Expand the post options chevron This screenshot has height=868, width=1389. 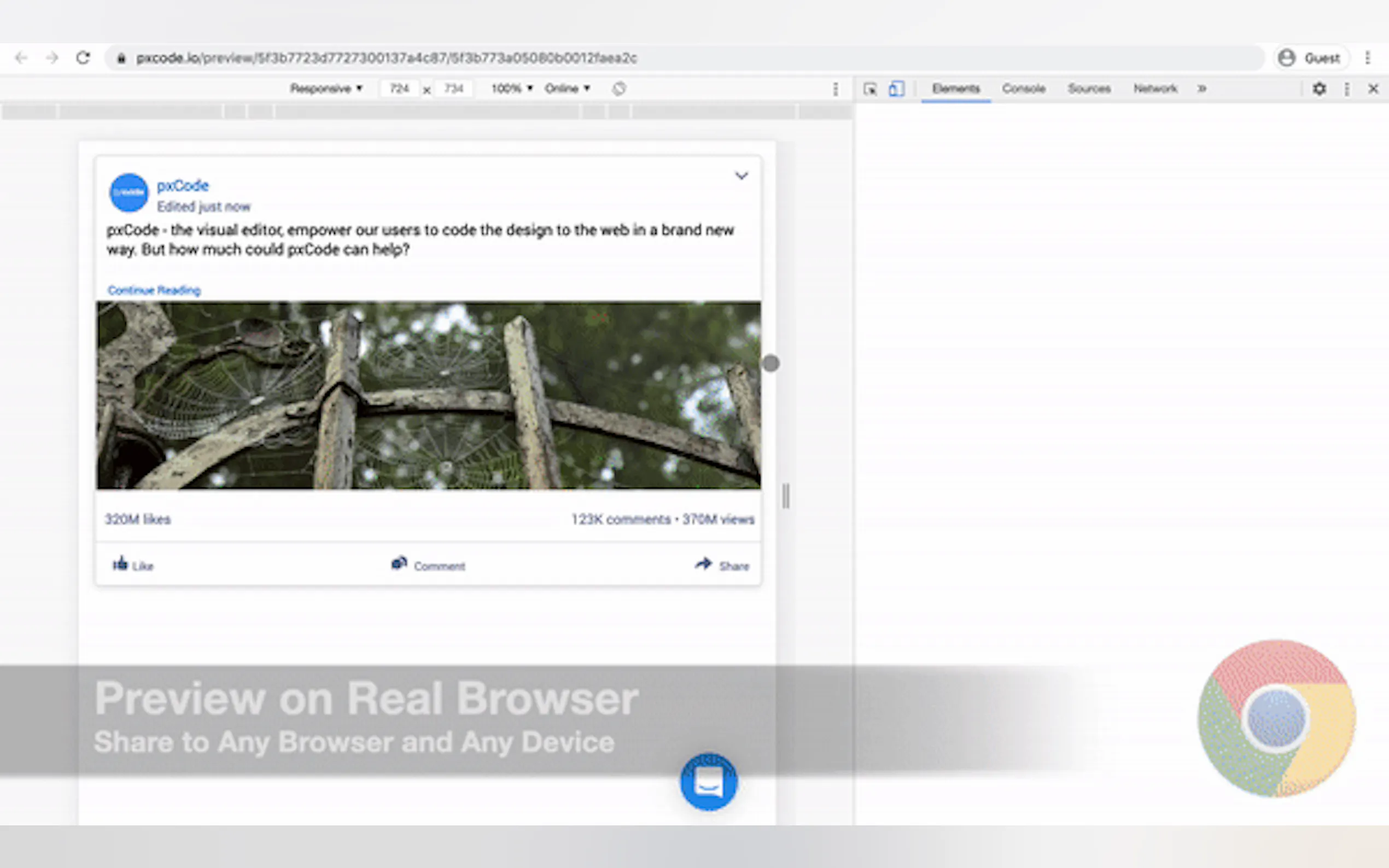click(742, 175)
